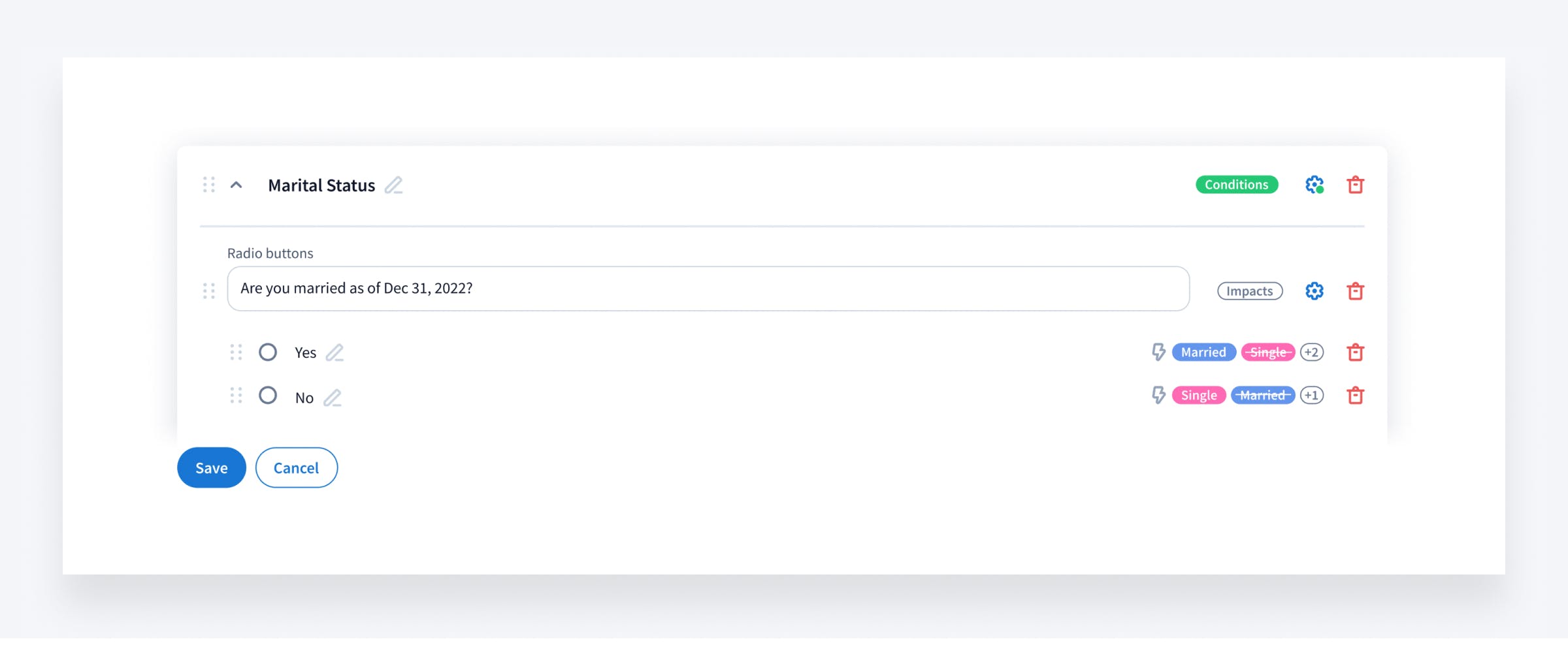Click lightning icon on No row
The image size is (1568, 645).
[1158, 396]
